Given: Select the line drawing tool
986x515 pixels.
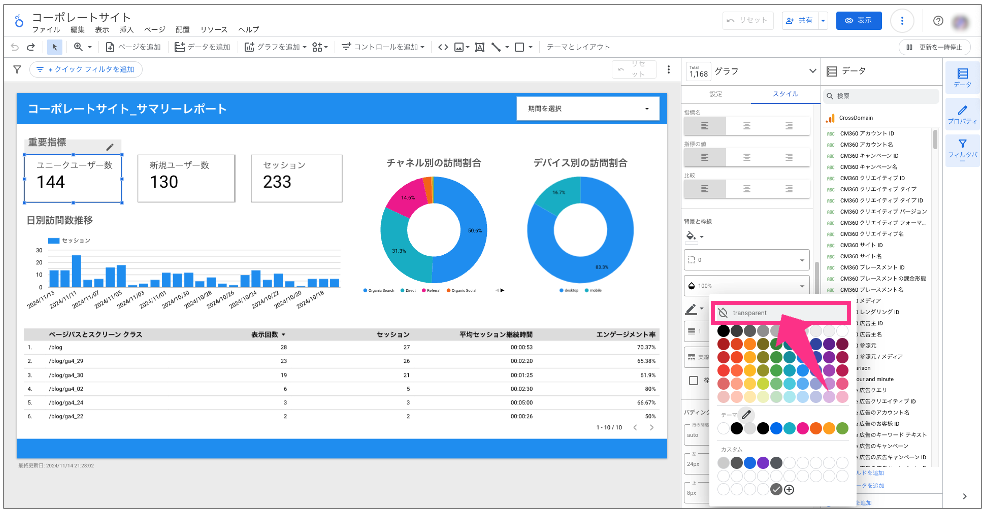Looking at the screenshot, I should (496, 47).
